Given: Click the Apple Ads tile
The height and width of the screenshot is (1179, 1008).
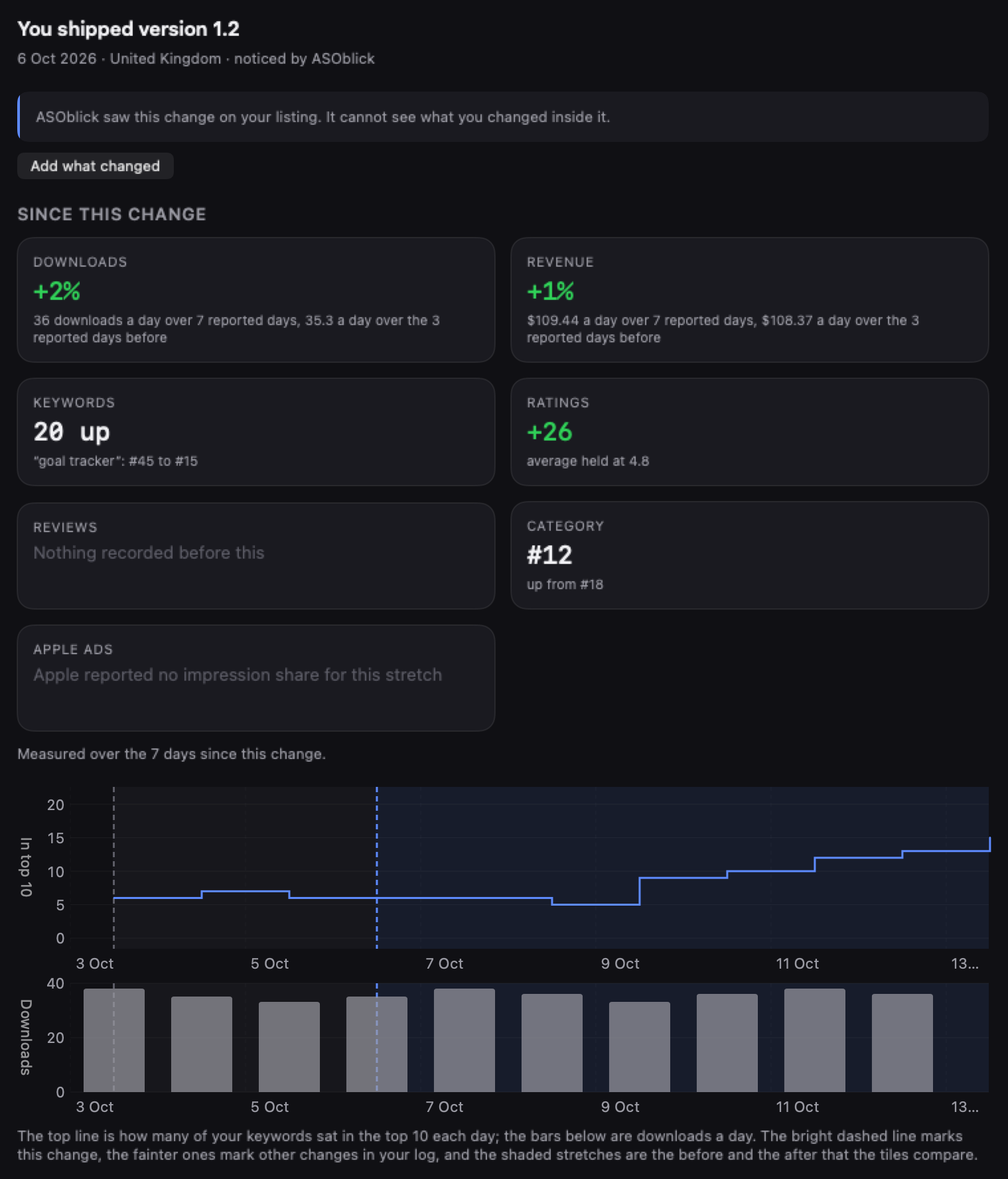Looking at the screenshot, I should pos(256,678).
